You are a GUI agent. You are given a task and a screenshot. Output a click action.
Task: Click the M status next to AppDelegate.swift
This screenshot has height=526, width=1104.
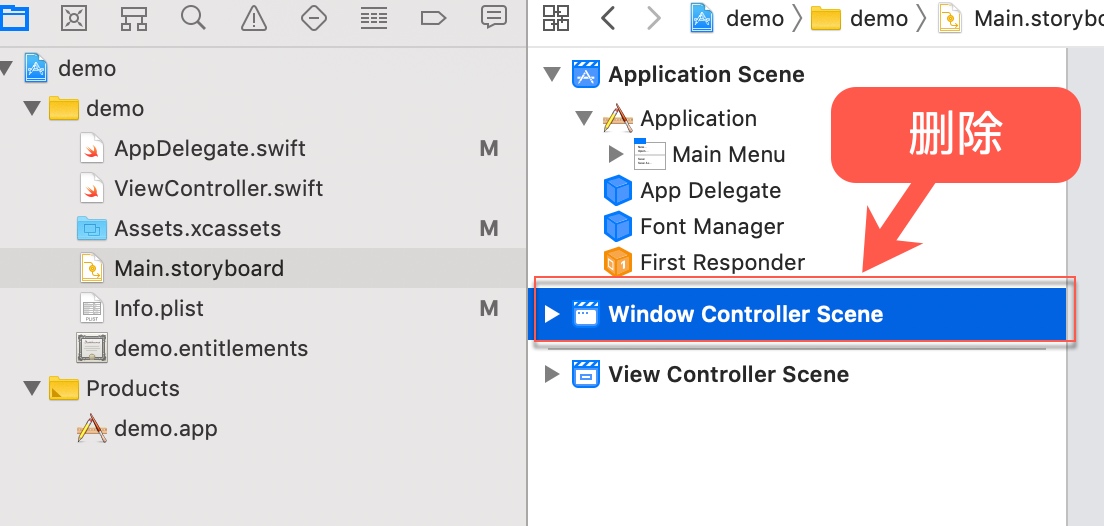(489, 149)
